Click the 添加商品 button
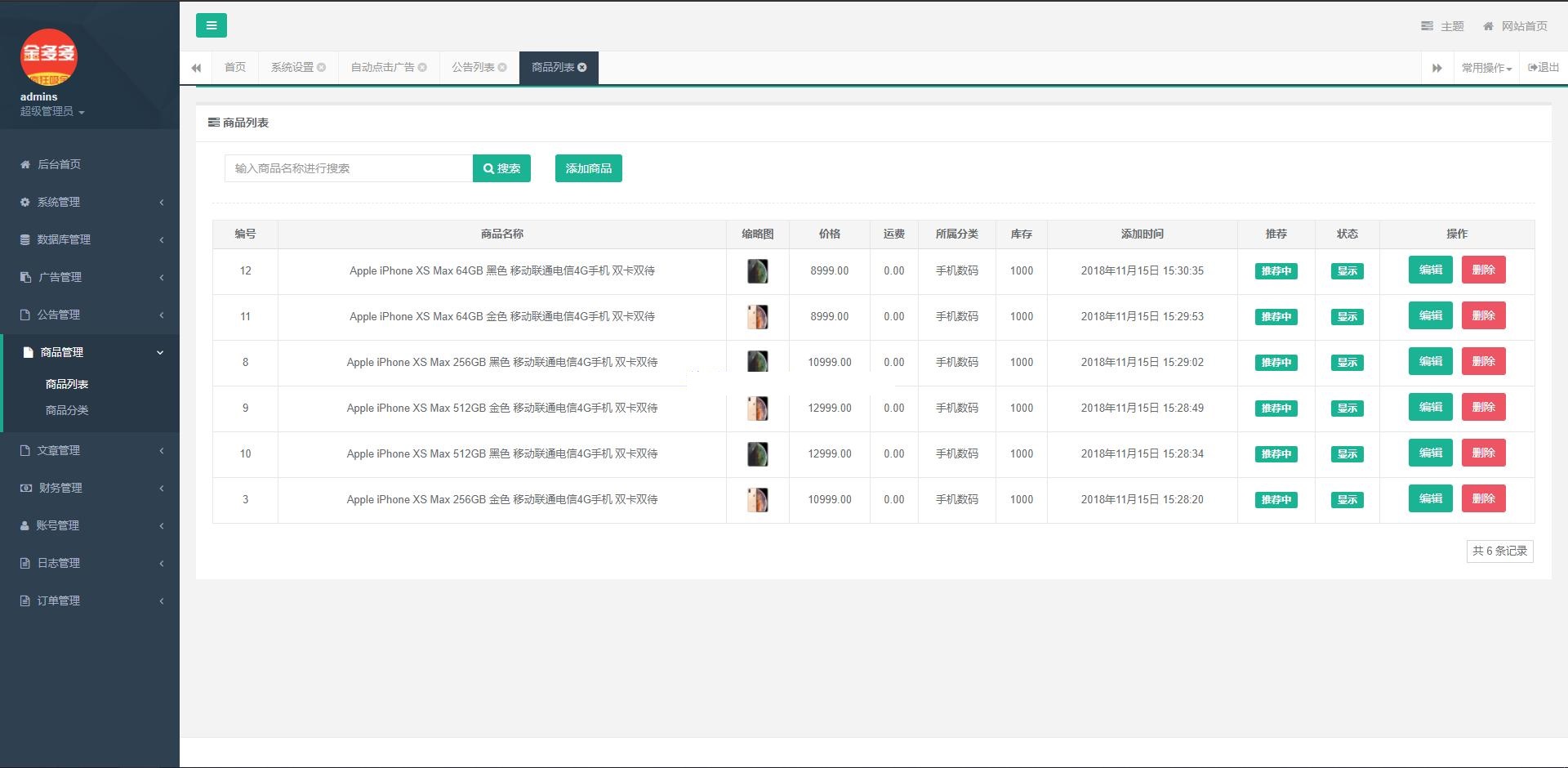 point(588,168)
